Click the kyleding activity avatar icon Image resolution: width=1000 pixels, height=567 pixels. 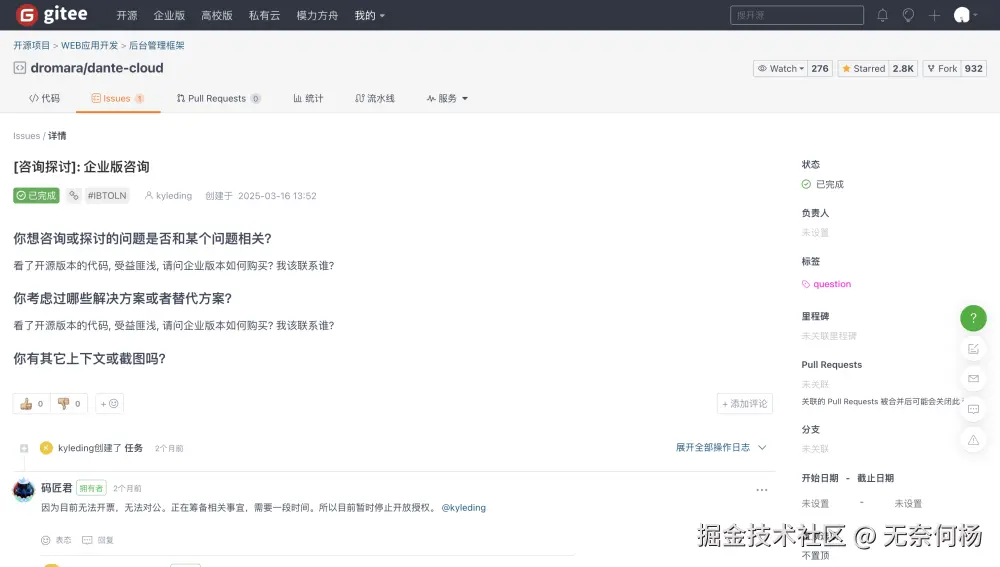[46, 448]
